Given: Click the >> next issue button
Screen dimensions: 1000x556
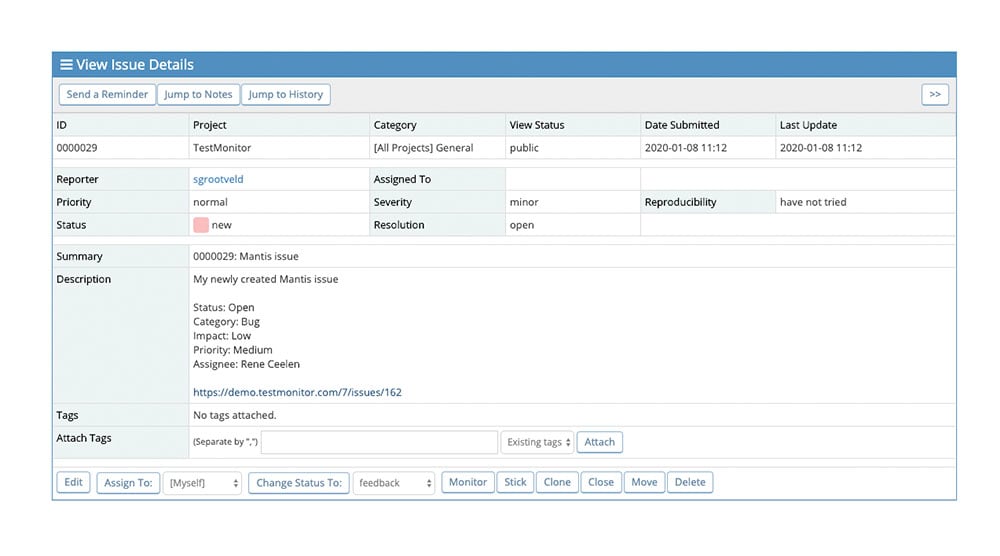Looking at the screenshot, I should (x=934, y=94).
